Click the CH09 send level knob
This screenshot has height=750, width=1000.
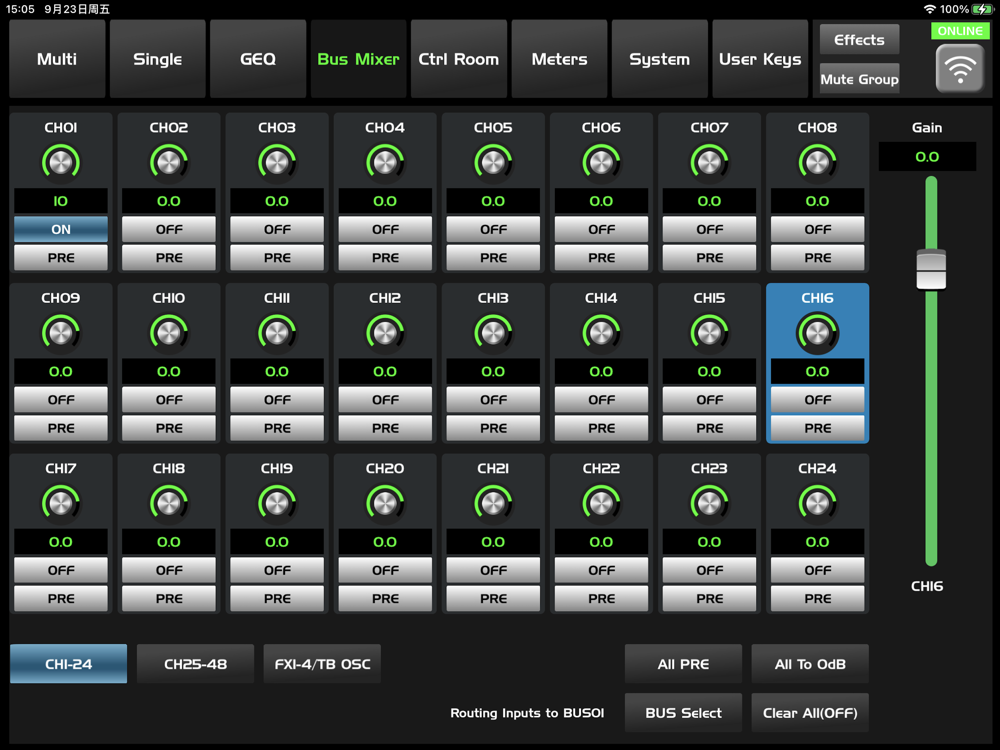point(61,334)
